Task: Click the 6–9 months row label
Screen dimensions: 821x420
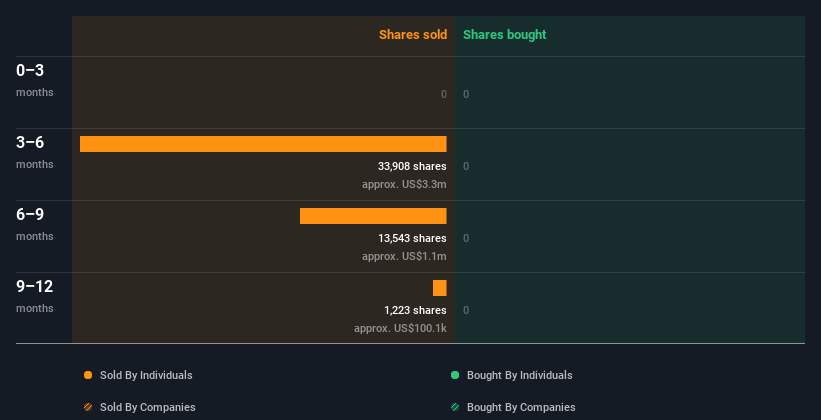Action: click(35, 224)
